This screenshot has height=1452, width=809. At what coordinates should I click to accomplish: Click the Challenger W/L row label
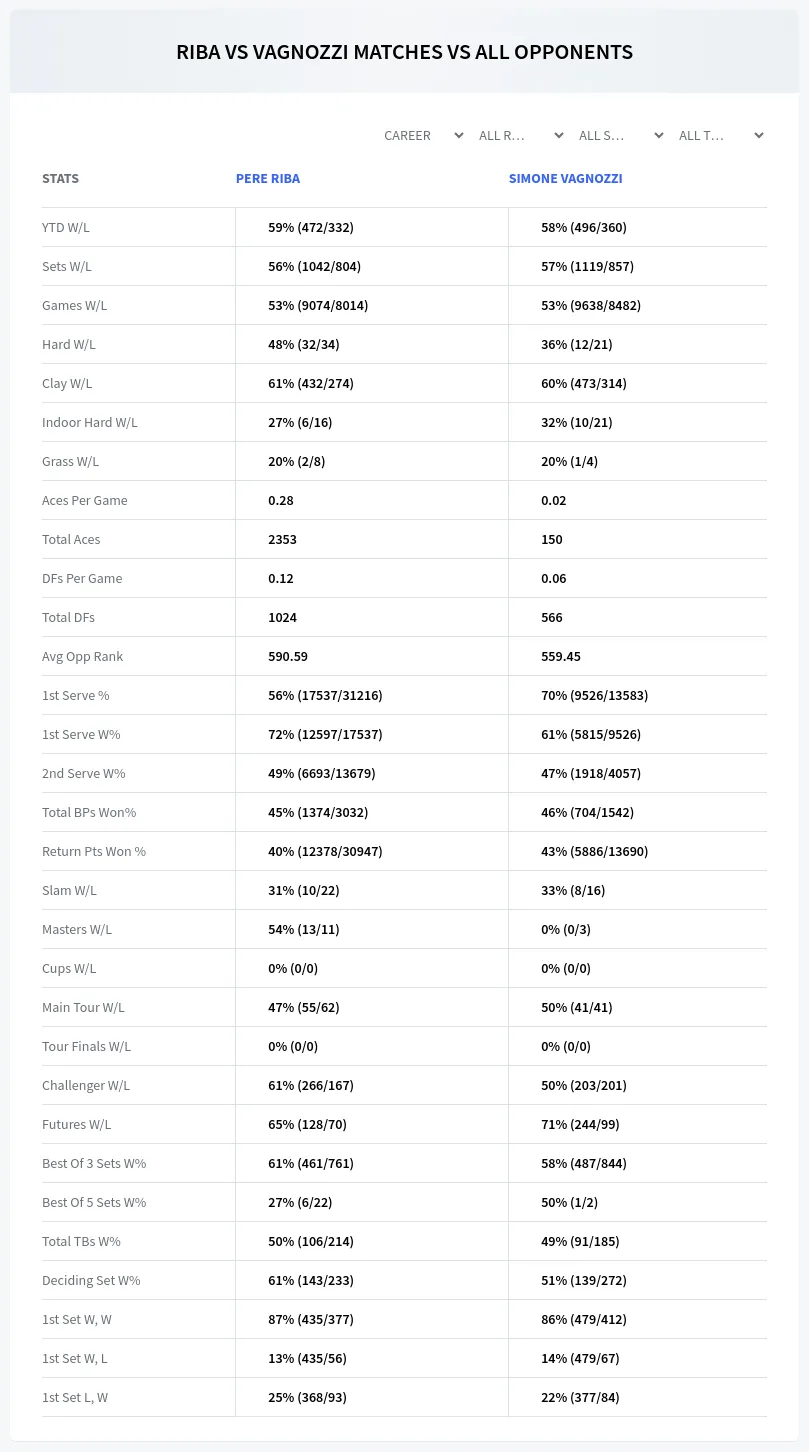[x=86, y=1085]
